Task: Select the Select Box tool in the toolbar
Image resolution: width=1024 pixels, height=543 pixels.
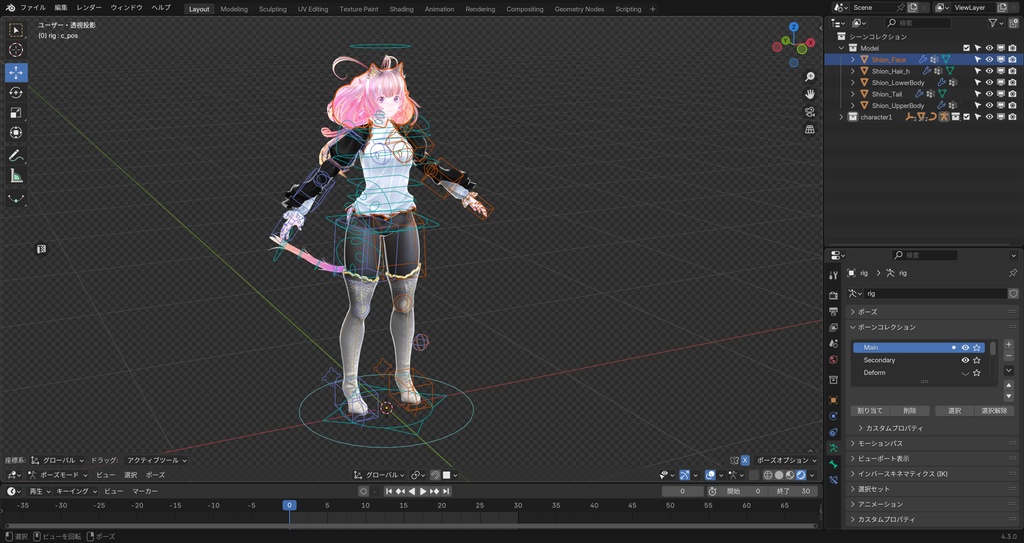Action: [16, 30]
